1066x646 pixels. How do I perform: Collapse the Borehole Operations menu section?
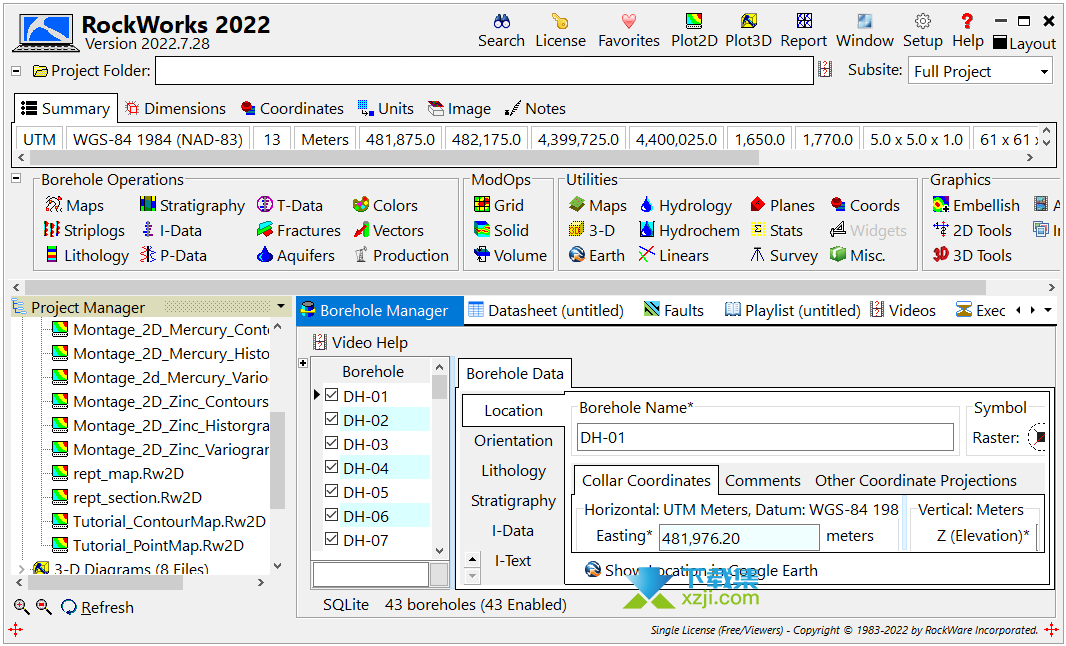(16, 178)
